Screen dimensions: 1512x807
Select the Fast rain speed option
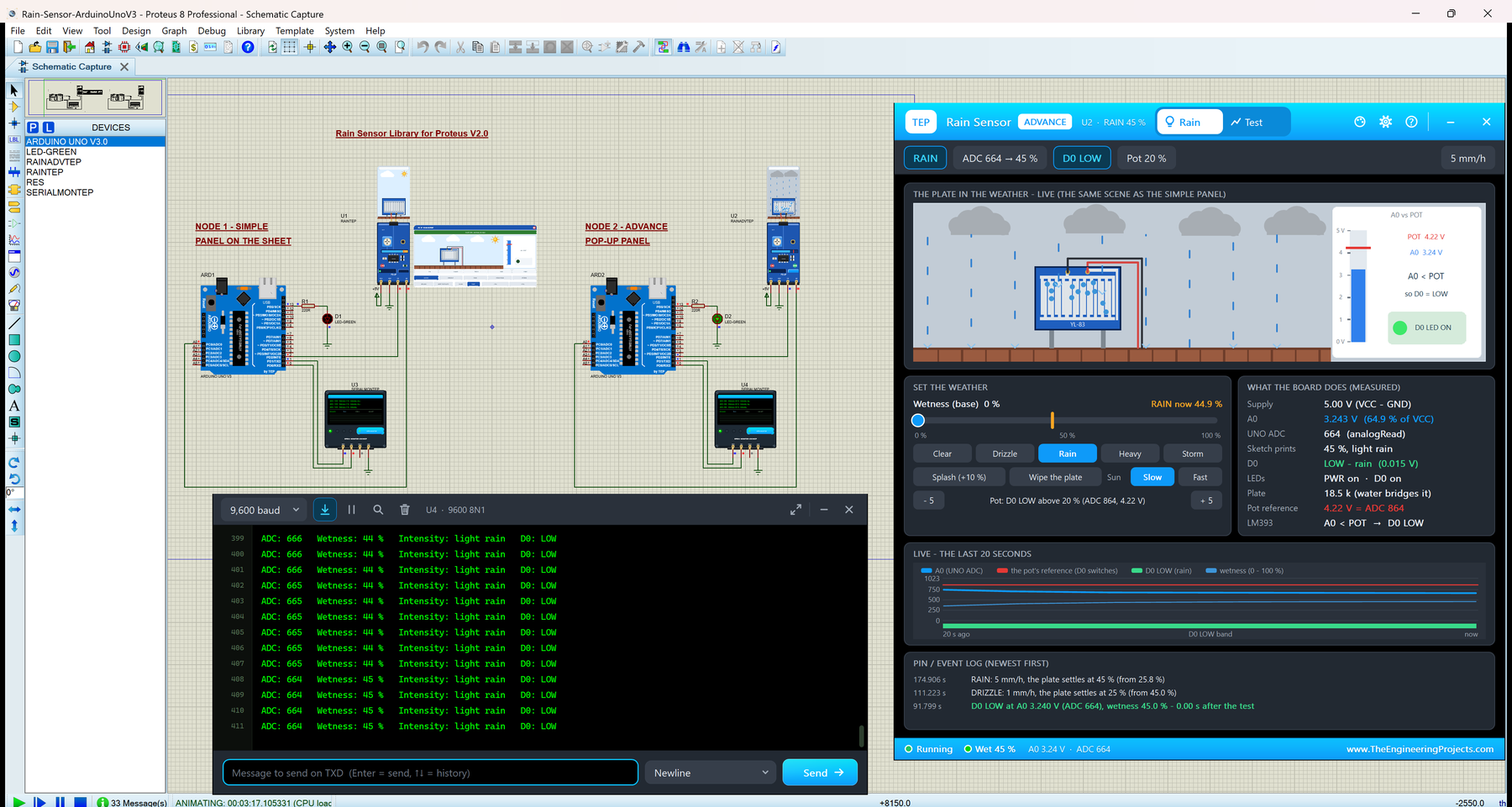tap(1200, 477)
